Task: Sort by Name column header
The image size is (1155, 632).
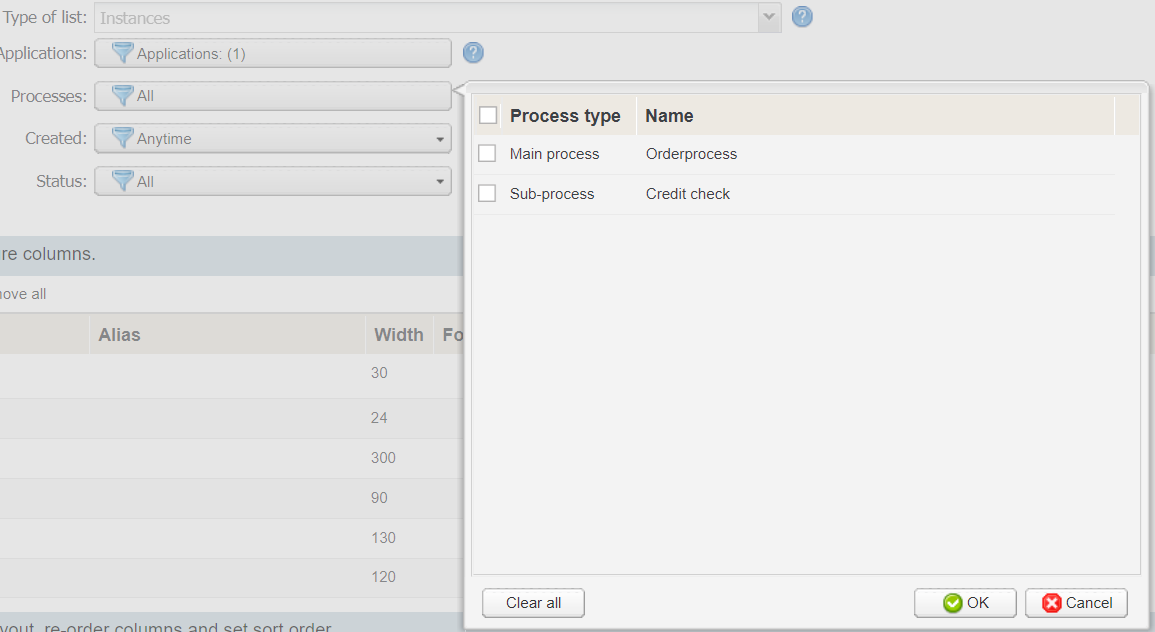Action: pos(669,116)
